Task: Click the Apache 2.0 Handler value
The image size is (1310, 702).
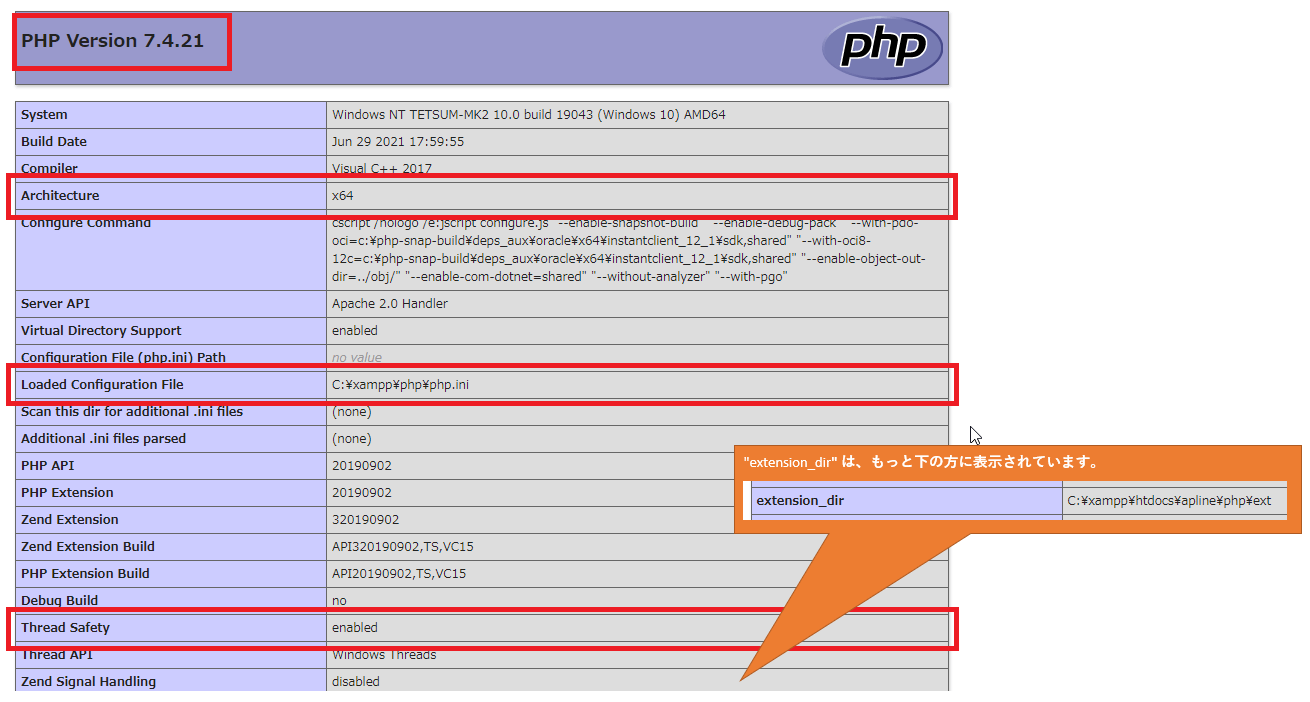Action: pyautogui.click(x=390, y=304)
